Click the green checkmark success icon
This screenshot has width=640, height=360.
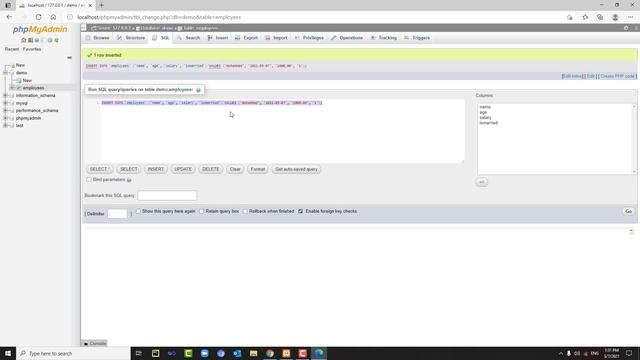89,55
